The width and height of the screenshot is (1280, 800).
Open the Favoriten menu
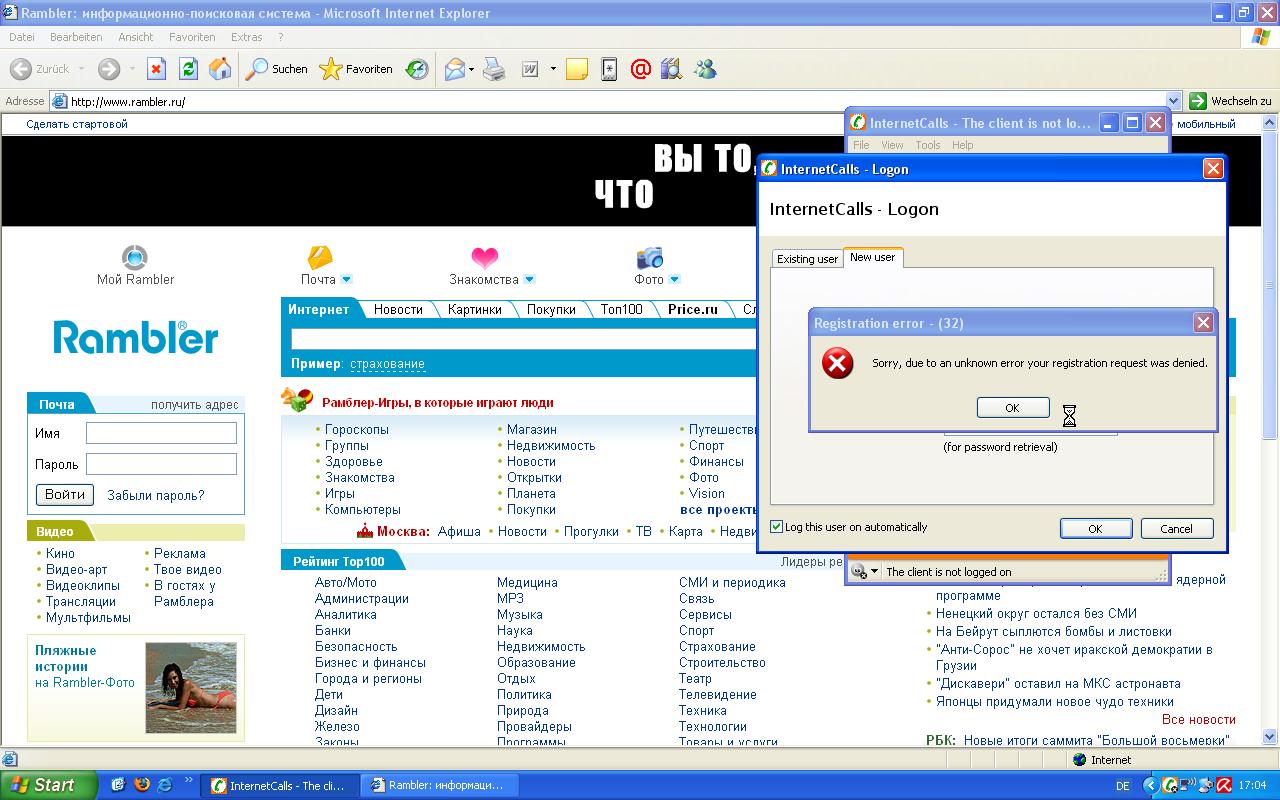192,37
